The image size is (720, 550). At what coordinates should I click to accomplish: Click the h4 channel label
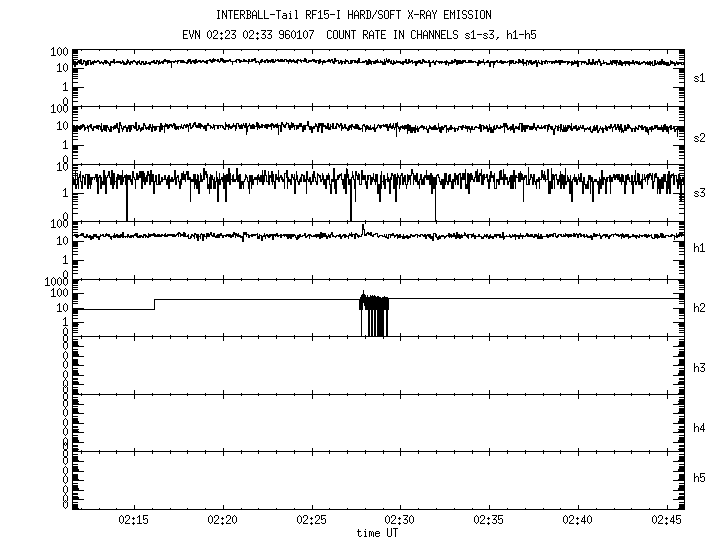click(700, 428)
